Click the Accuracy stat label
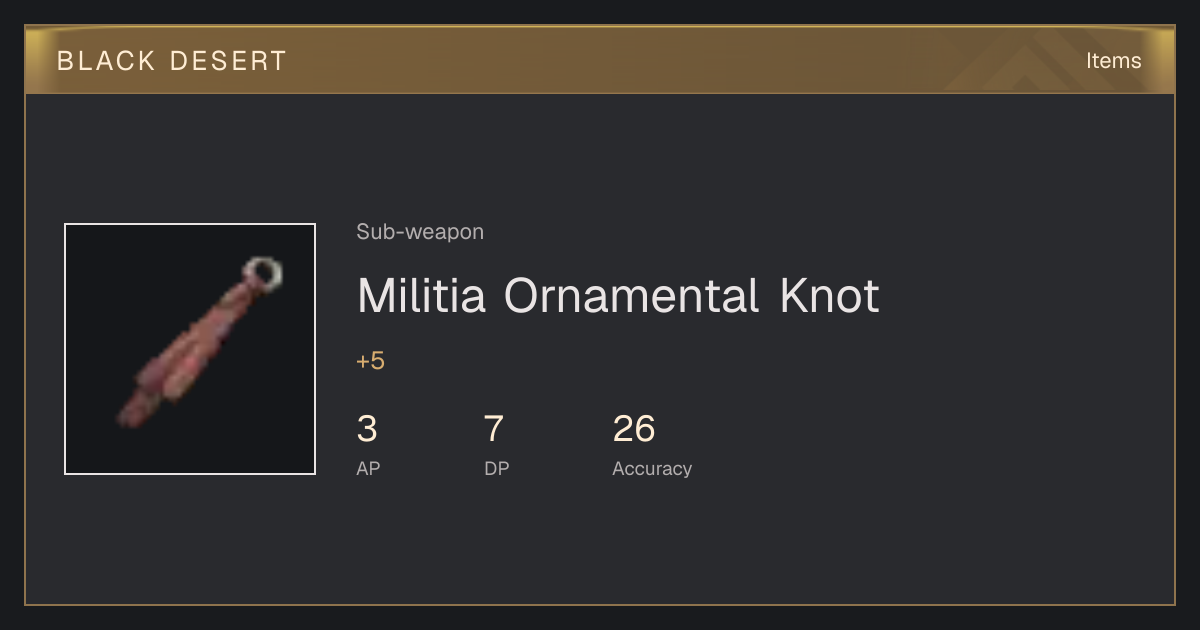This screenshot has width=1200, height=630. [652, 468]
